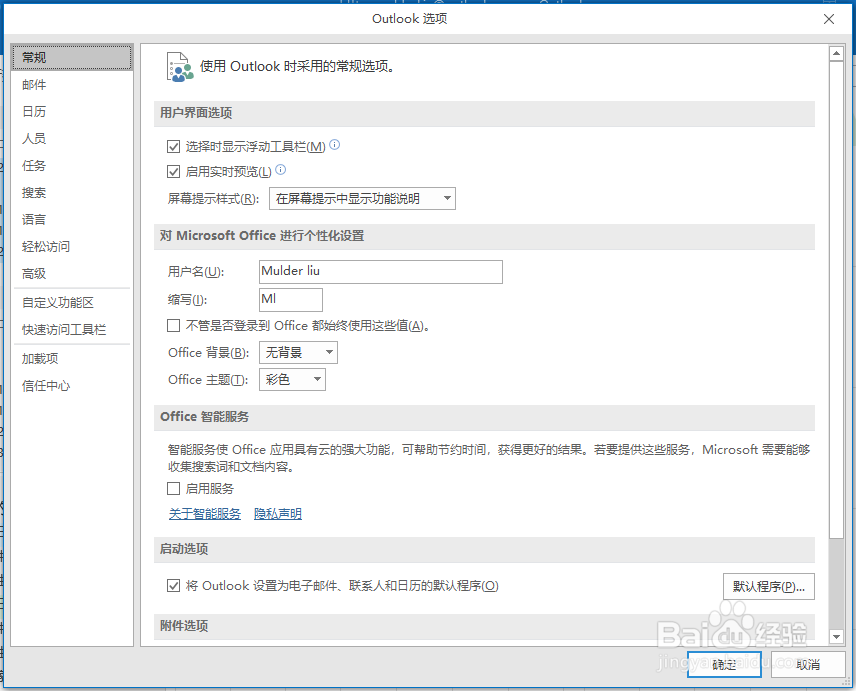Open the 人员 category
The height and width of the screenshot is (691, 856).
[72, 138]
